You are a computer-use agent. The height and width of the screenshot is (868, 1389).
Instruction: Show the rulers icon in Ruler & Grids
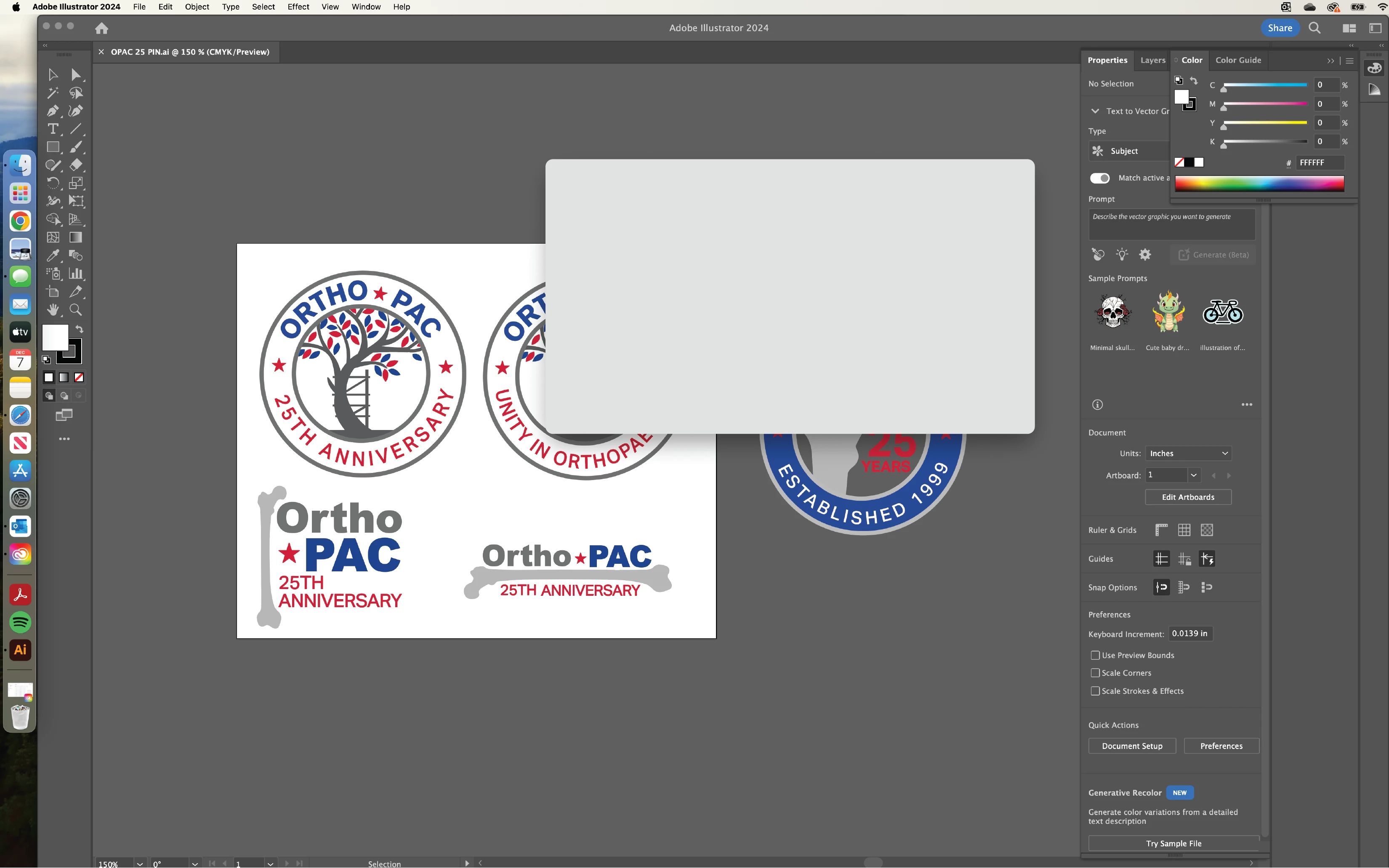(x=1161, y=530)
